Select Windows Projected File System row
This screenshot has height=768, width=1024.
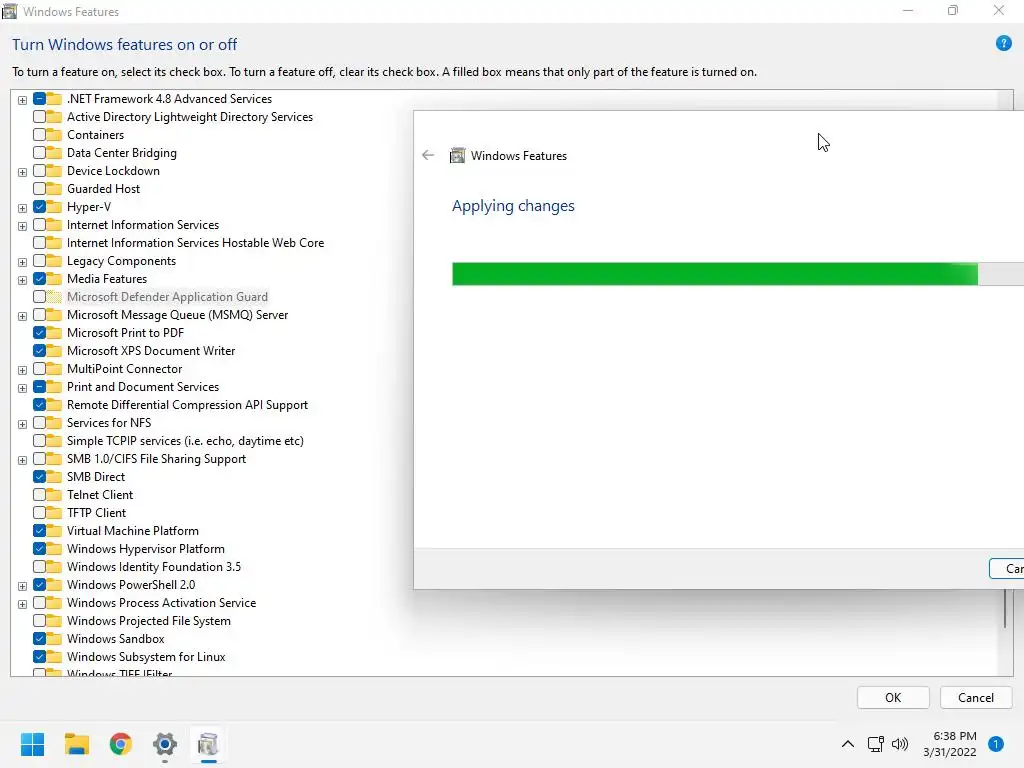(x=148, y=621)
